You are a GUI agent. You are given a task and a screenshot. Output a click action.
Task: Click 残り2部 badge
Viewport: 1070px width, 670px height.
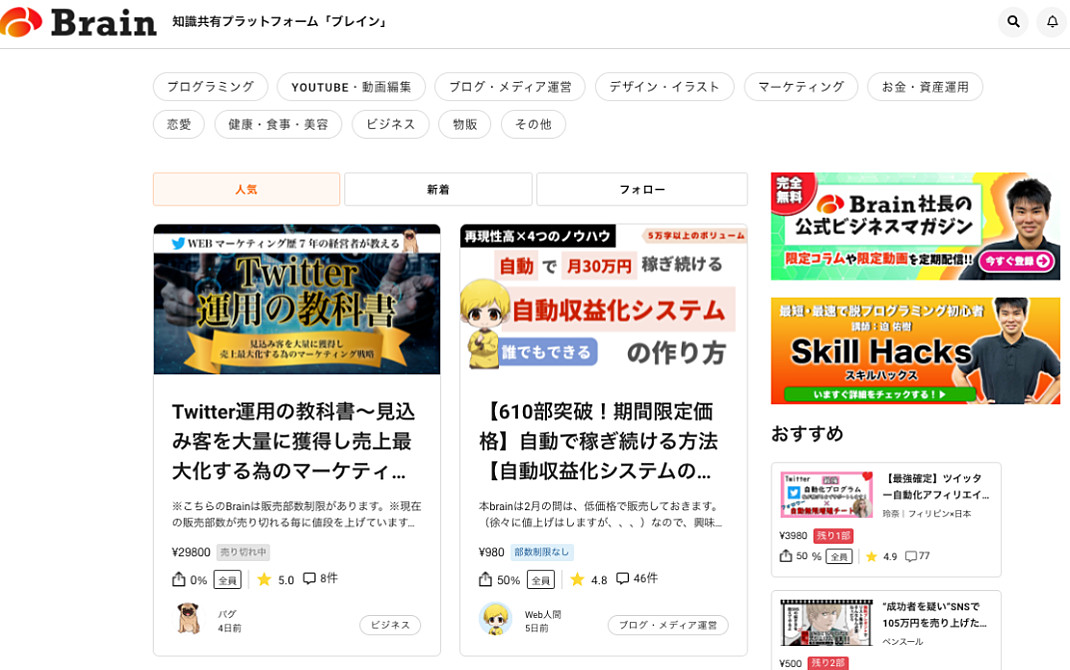coord(828,663)
